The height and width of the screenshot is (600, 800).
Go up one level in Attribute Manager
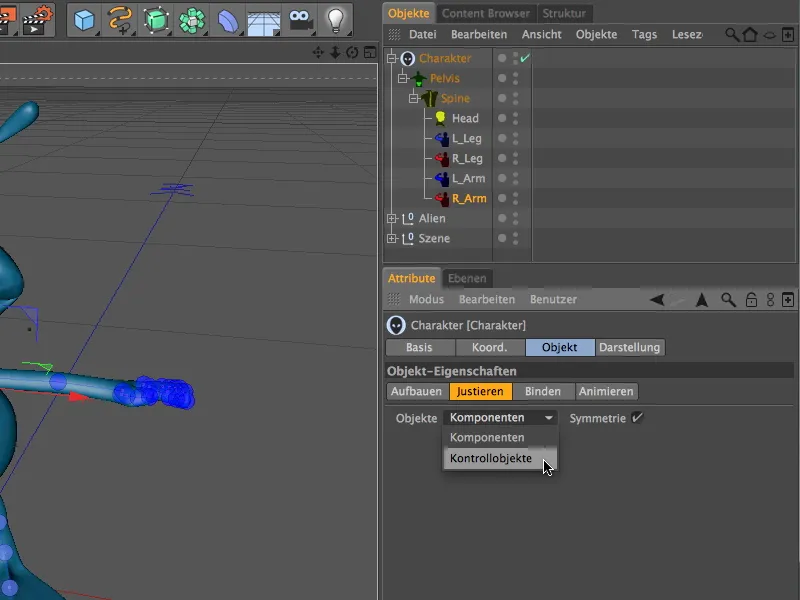702,299
